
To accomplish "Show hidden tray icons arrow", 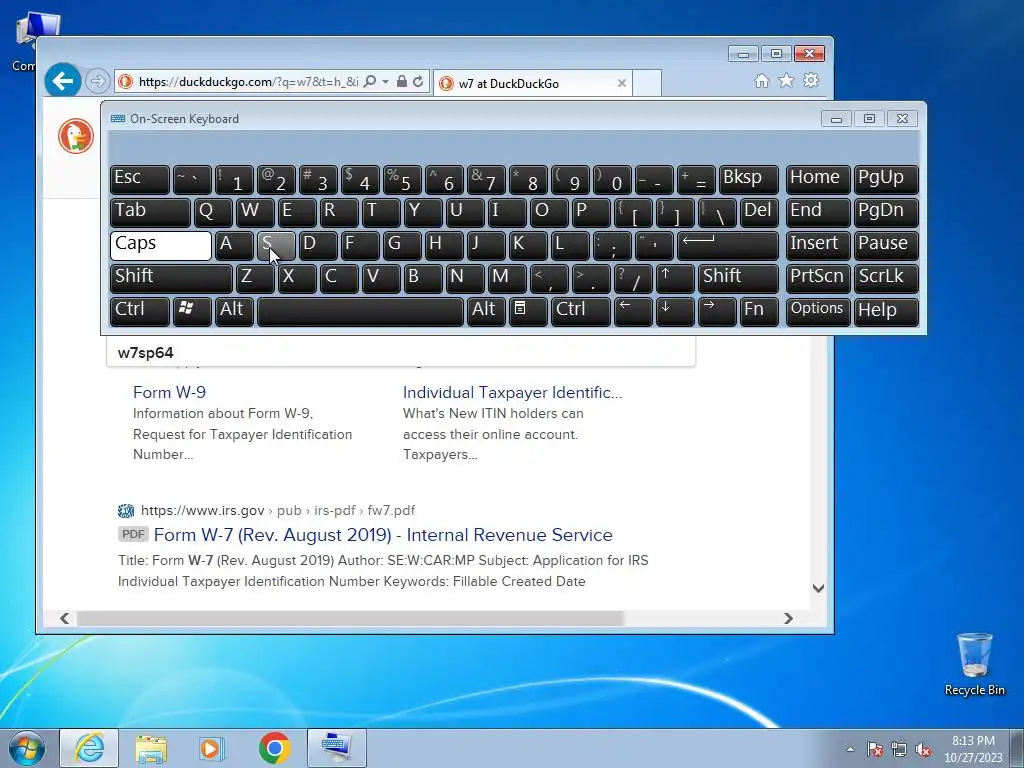I will coord(850,749).
